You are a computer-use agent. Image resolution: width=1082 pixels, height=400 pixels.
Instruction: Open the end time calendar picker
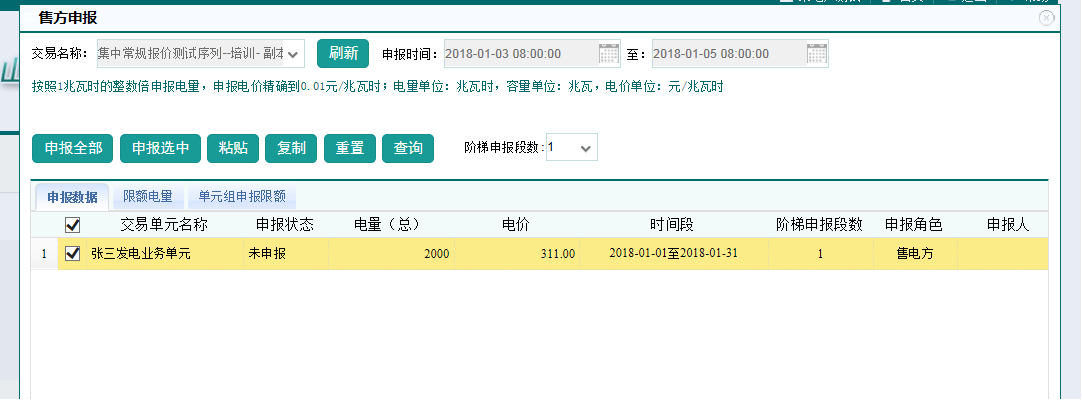817,53
